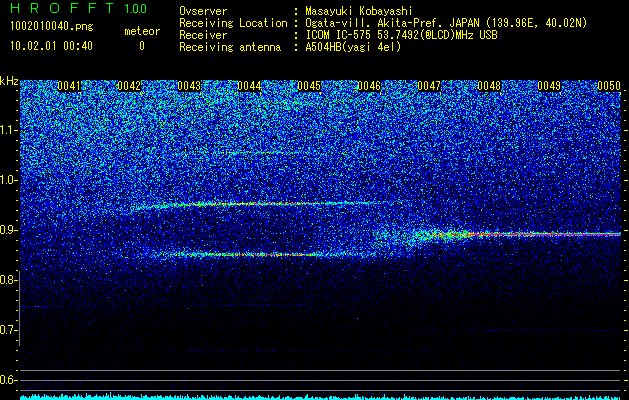This screenshot has height=400, width=629.
Task: Click the 0049 time marker
Action: 549,86
